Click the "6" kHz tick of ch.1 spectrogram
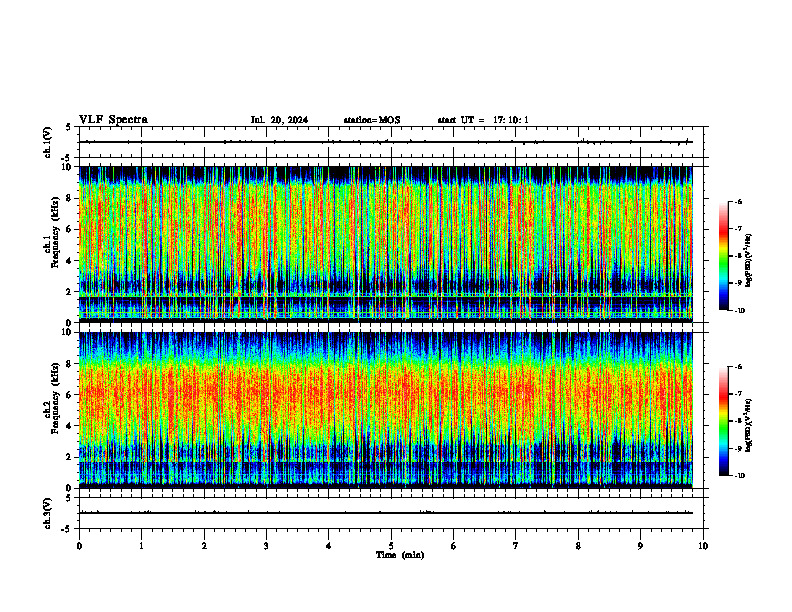Screen dimensions: 792x612 (x=70, y=229)
